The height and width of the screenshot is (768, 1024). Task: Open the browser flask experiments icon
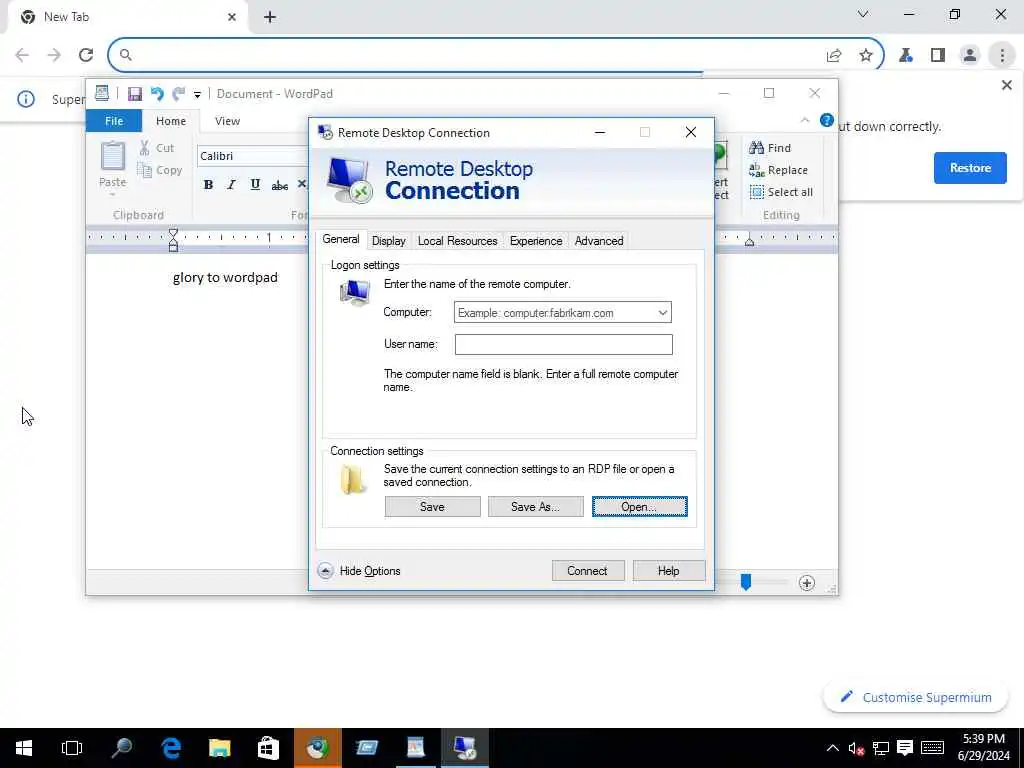point(906,56)
